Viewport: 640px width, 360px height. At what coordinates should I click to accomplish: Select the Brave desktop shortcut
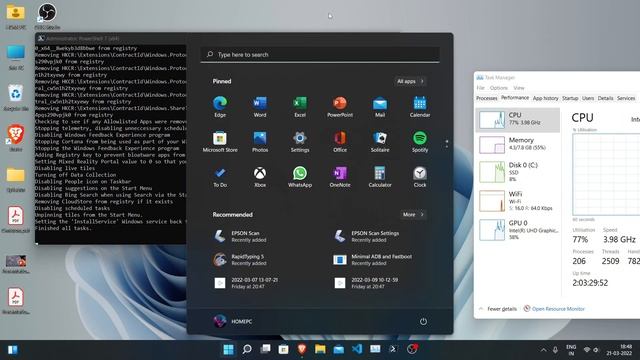pyautogui.click(x=16, y=139)
